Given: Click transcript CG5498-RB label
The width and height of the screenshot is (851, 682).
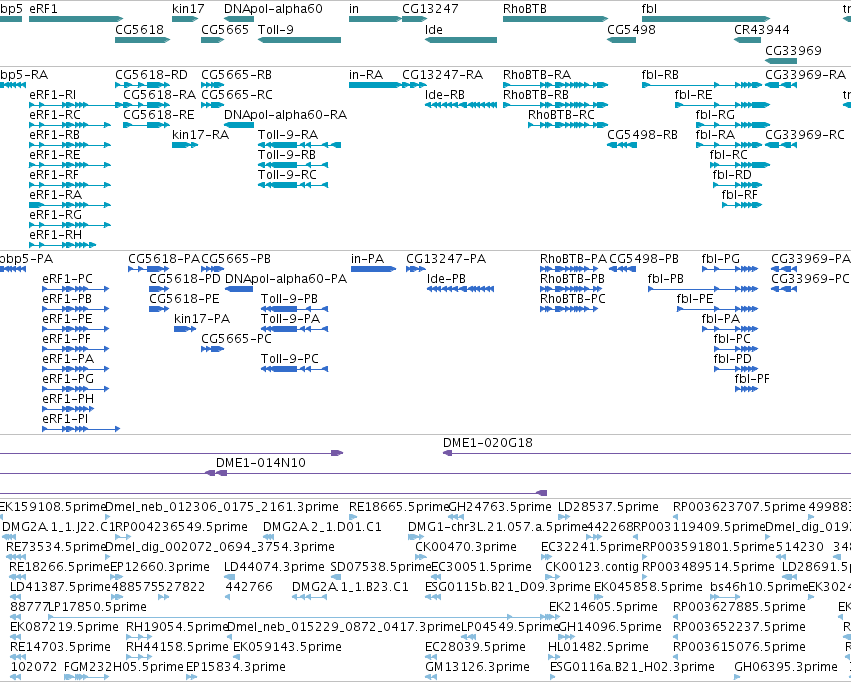Looking at the screenshot, I should click(x=642, y=135).
